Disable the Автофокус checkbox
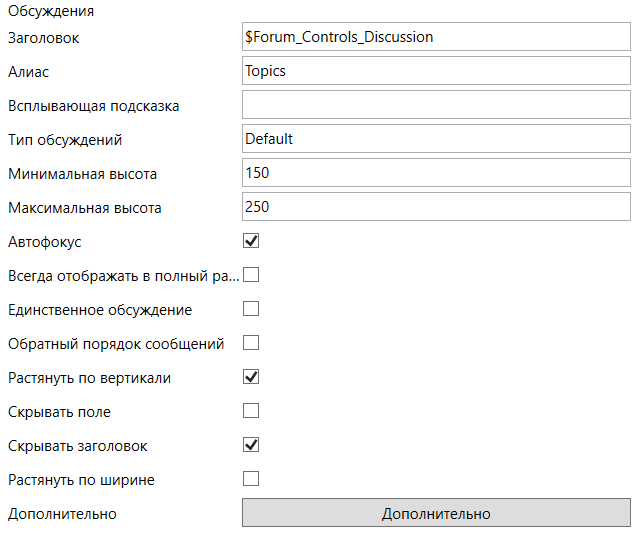The height and width of the screenshot is (542, 634). point(251,241)
